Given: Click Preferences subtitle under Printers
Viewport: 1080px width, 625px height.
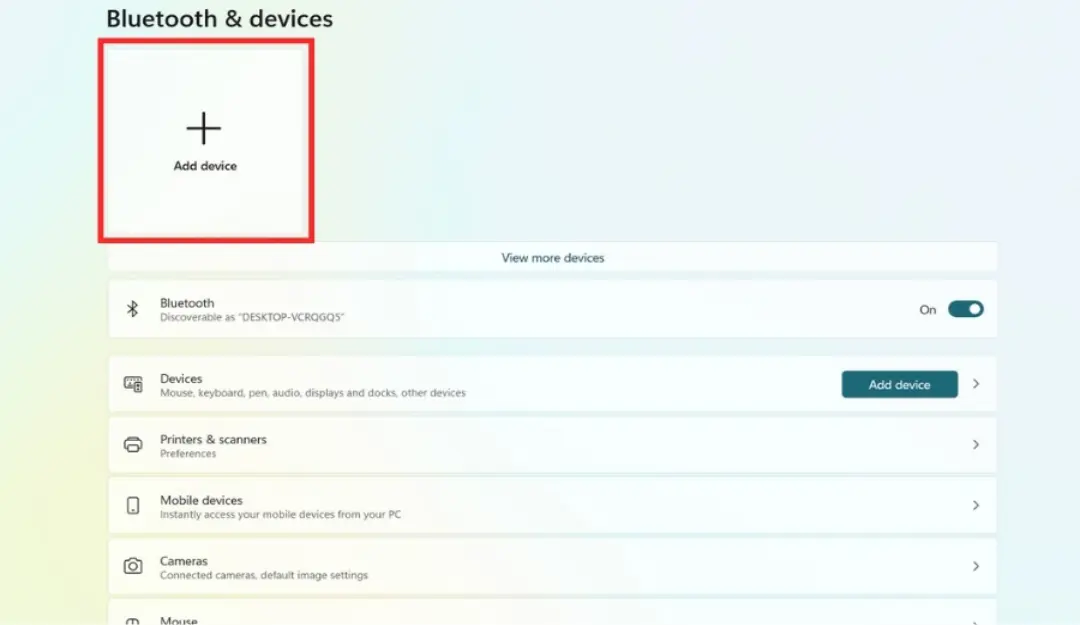Looking at the screenshot, I should [x=188, y=453].
